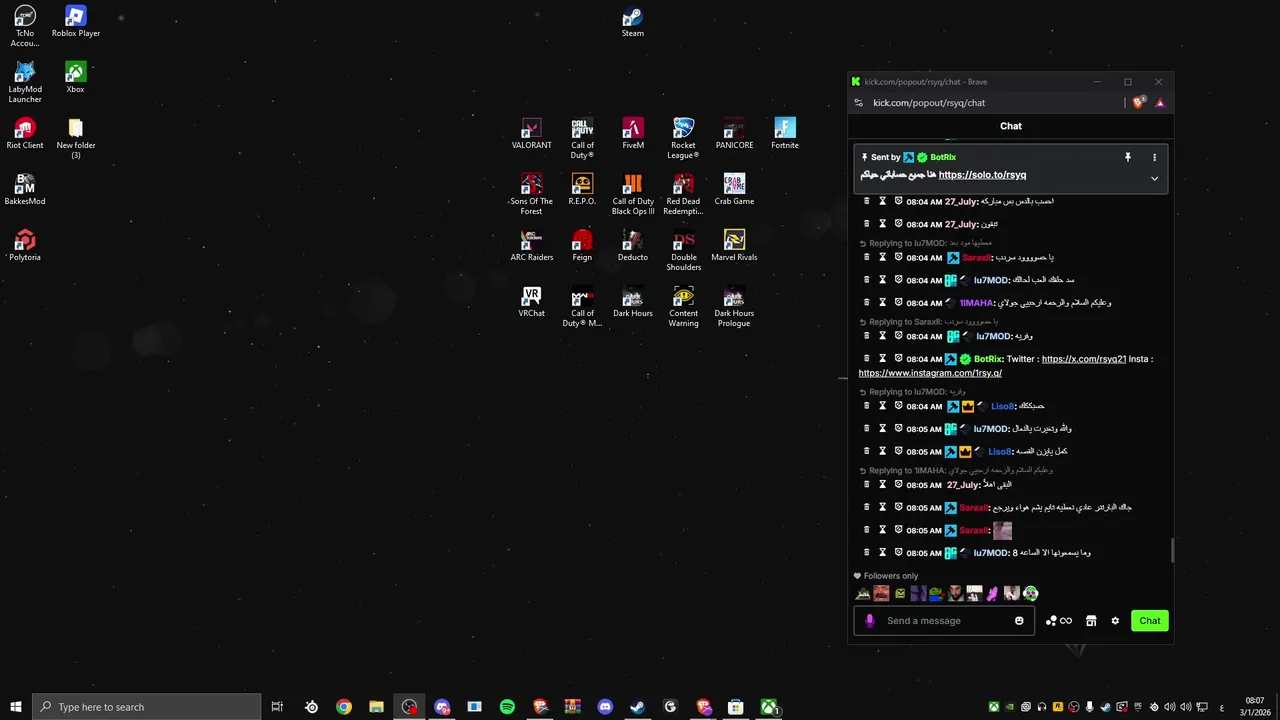Select the TcNo Account Switcher desktop icon

tap(25, 27)
